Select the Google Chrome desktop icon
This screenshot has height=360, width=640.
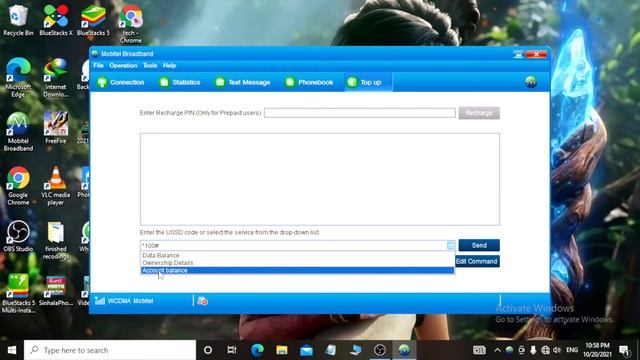[18, 186]
